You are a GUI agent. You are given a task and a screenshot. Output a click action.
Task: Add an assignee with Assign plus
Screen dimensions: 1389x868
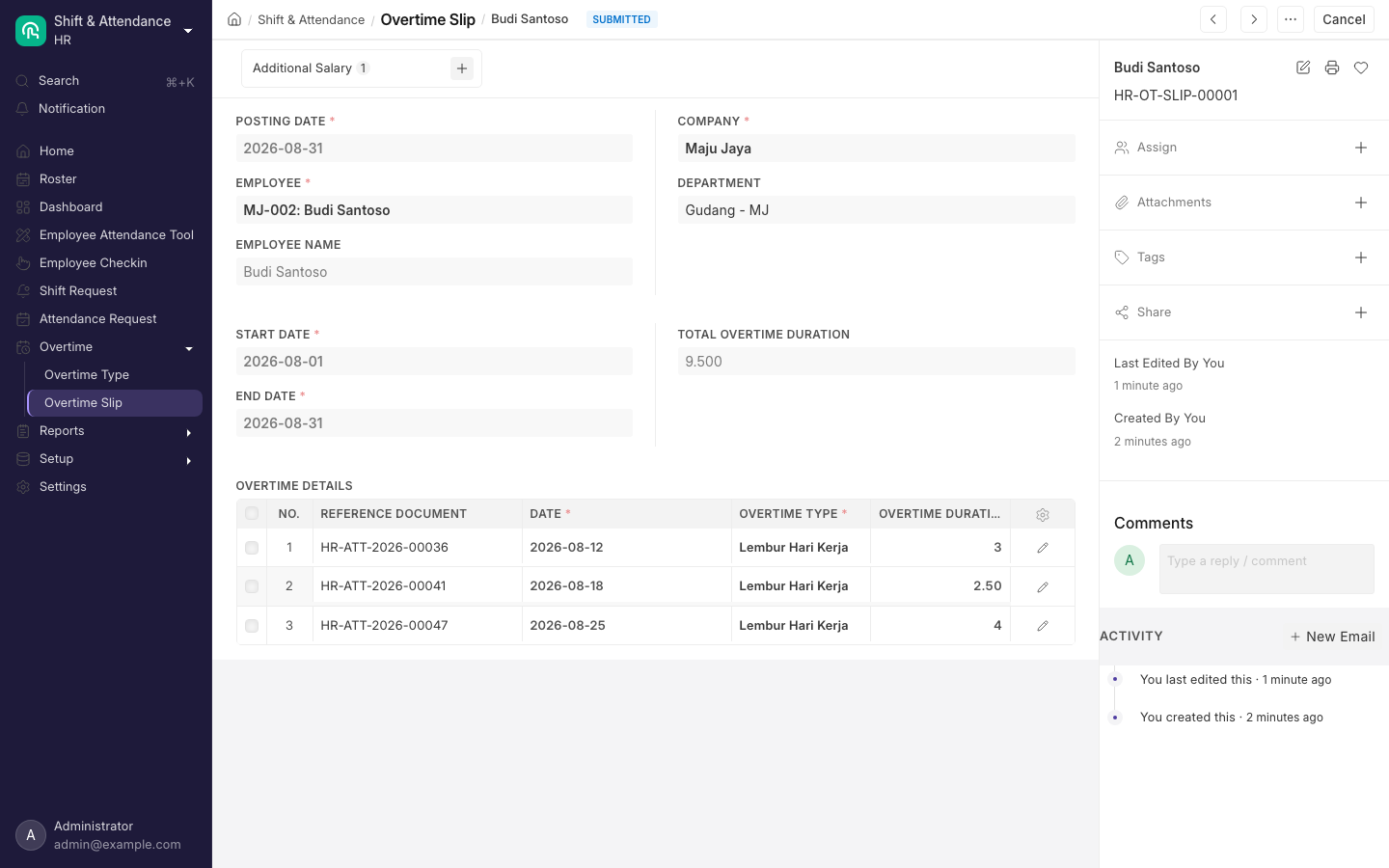pyautogui.click(x=1361, y=148)
